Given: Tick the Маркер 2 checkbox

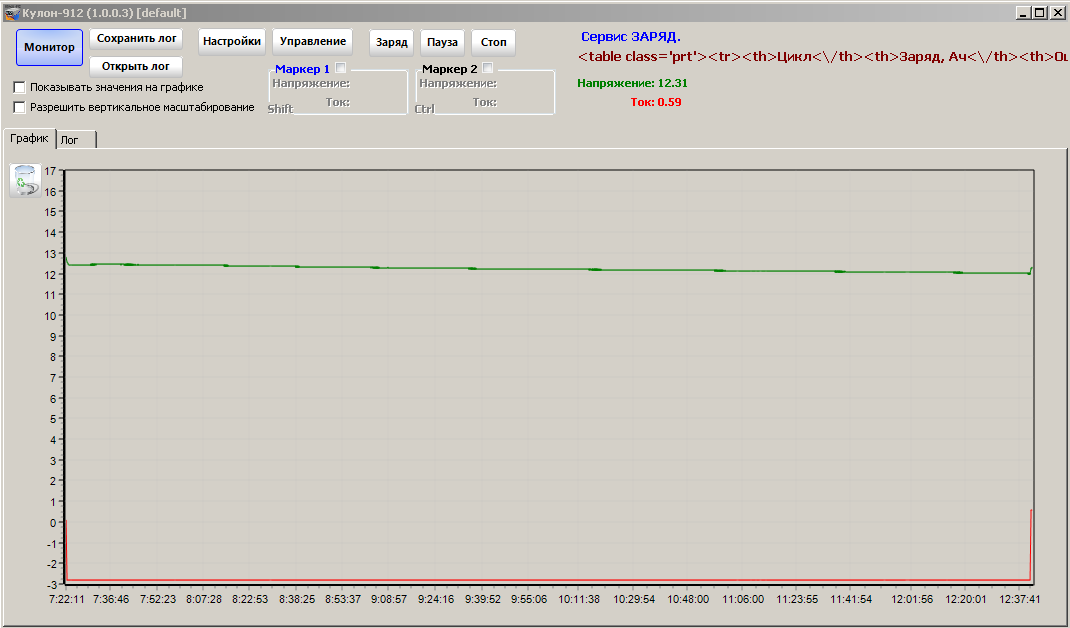Looking at the screenshot, I should [x=488, y=68].
